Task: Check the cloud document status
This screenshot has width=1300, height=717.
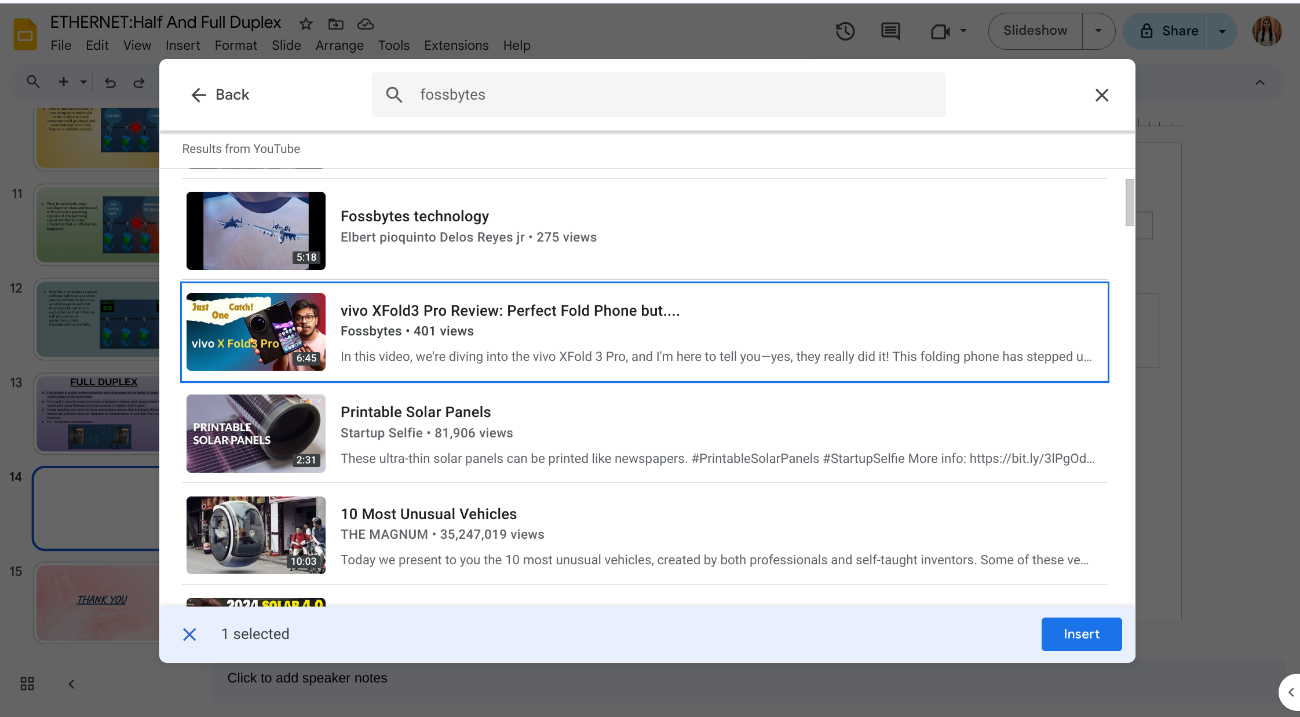Action: 365,23
